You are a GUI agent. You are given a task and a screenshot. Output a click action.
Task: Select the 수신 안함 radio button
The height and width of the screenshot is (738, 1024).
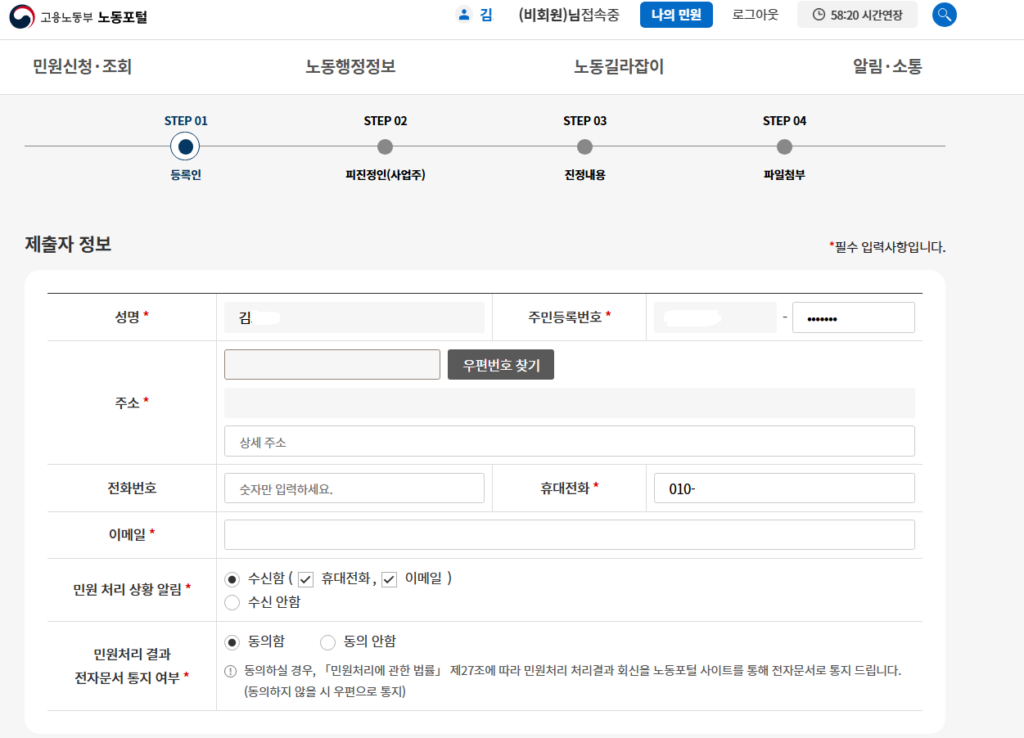click(x=232, y=601)
